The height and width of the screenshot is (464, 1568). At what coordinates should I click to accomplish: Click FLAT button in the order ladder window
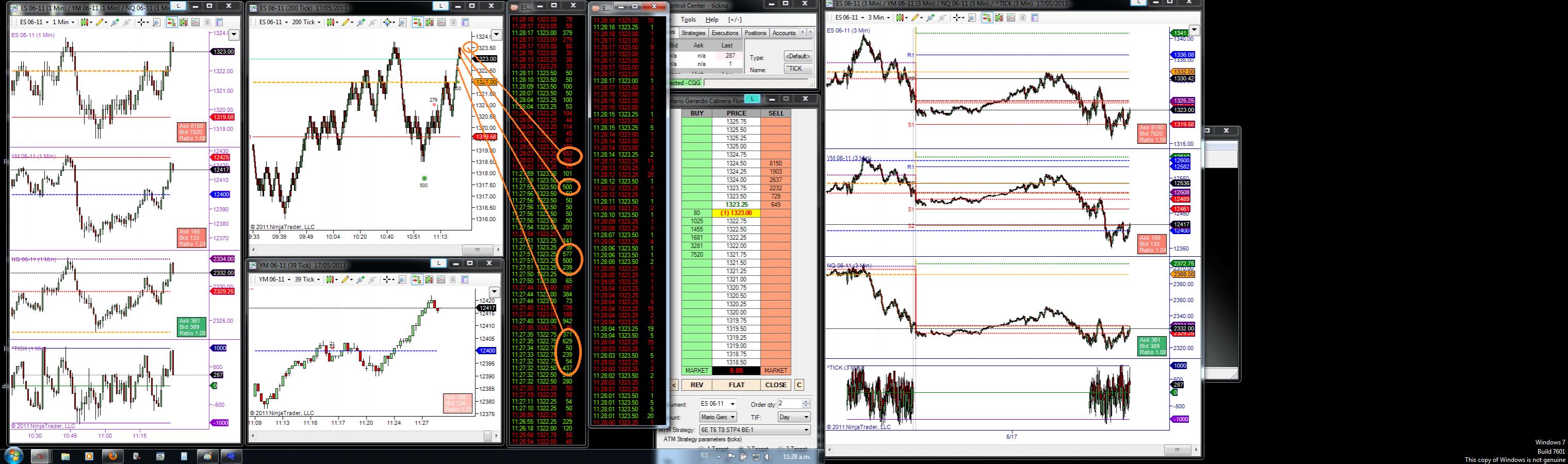pos(736,385)
